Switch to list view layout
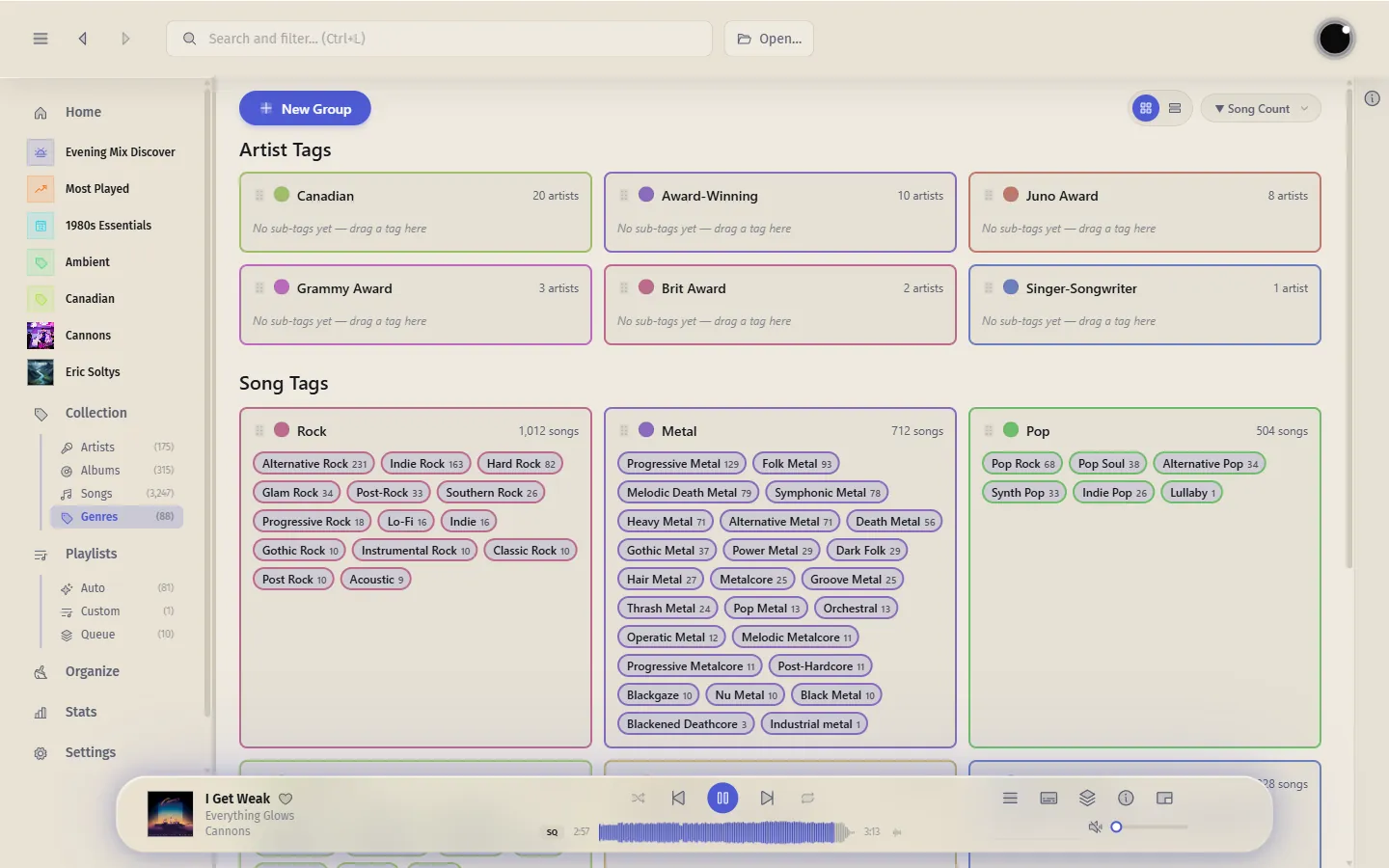The width and height of the screenshot is (1389, 868). [x=1175, y=108]
